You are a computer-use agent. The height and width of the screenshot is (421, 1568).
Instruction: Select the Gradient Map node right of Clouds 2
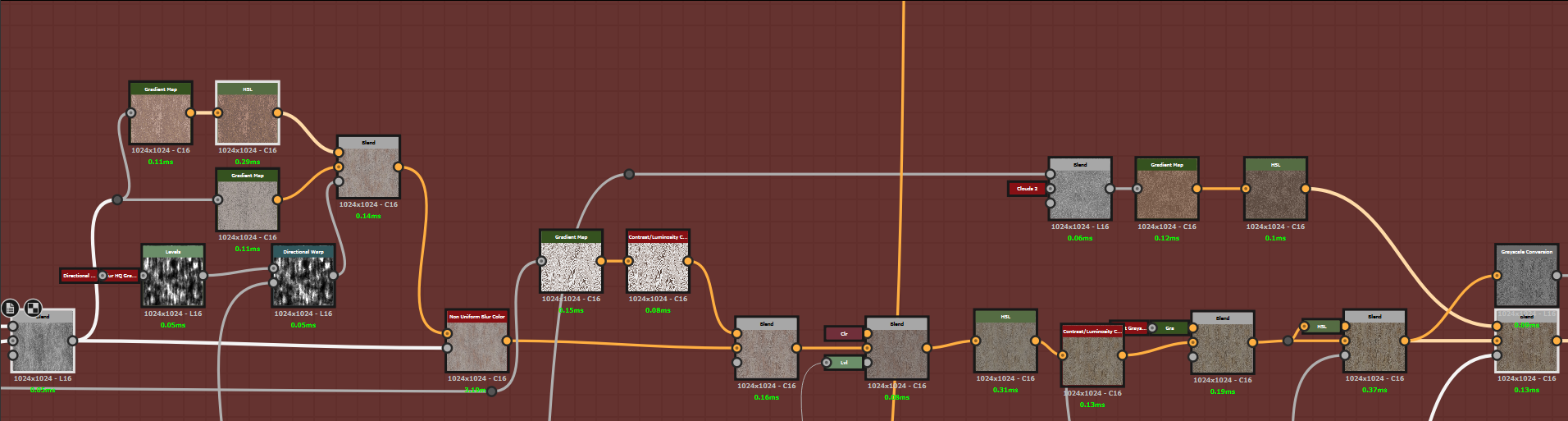point(1166,194)
